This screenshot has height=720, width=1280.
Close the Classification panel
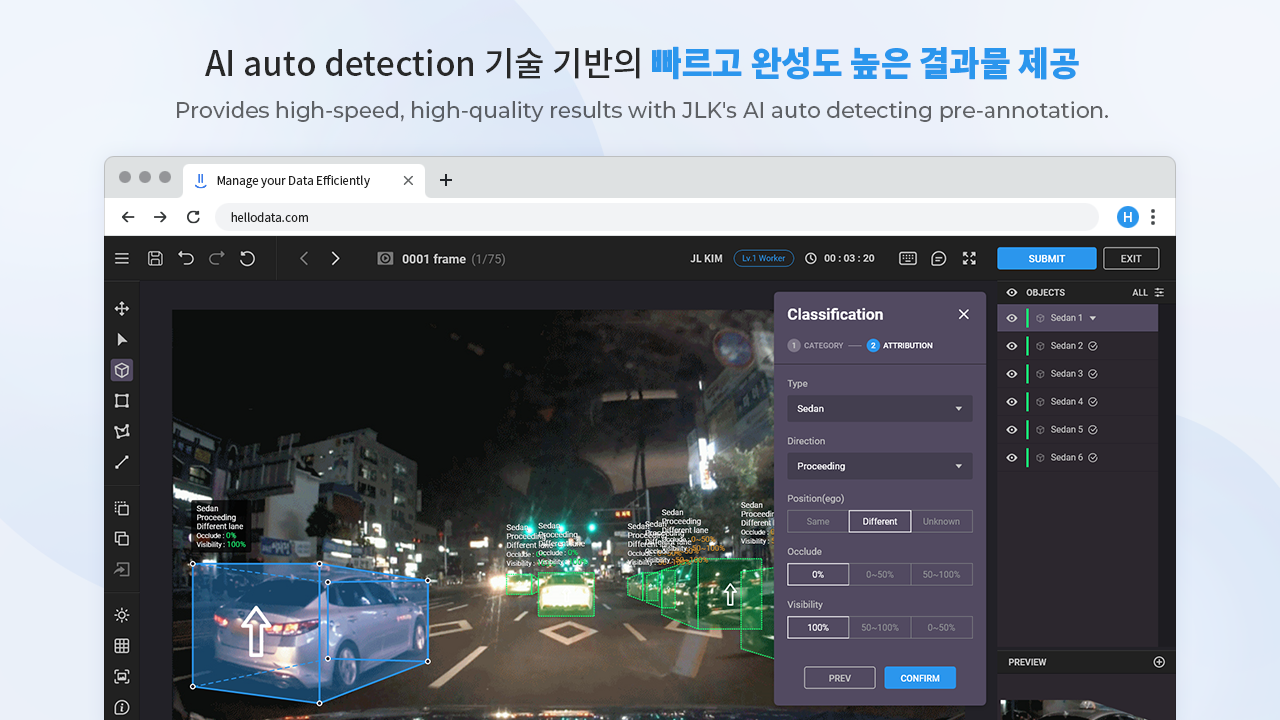[x=964, y=314]
